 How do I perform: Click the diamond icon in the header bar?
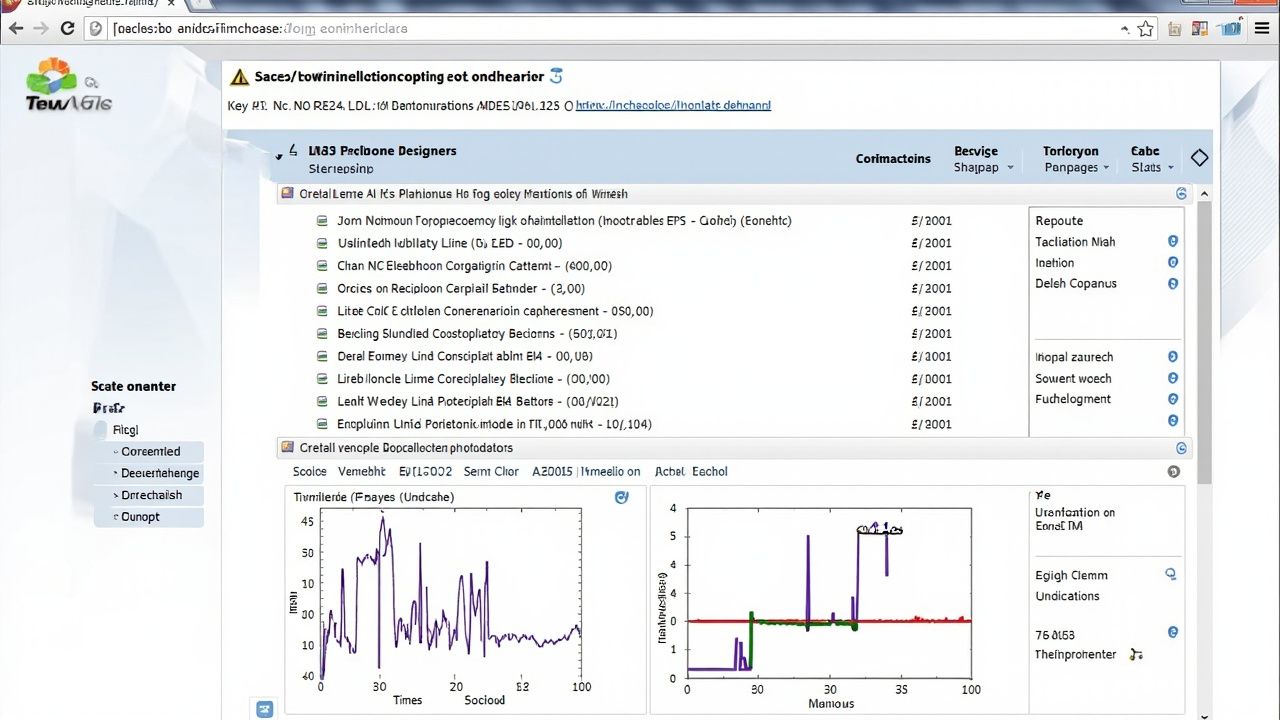1199,158
